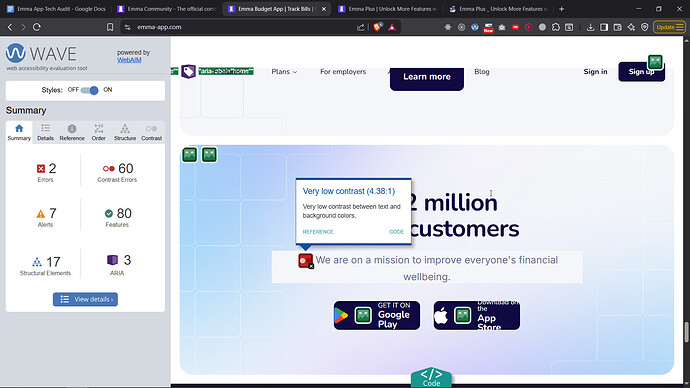Click the View details button
This screenshot has height=388, width=690.
[x=85, y=299]
